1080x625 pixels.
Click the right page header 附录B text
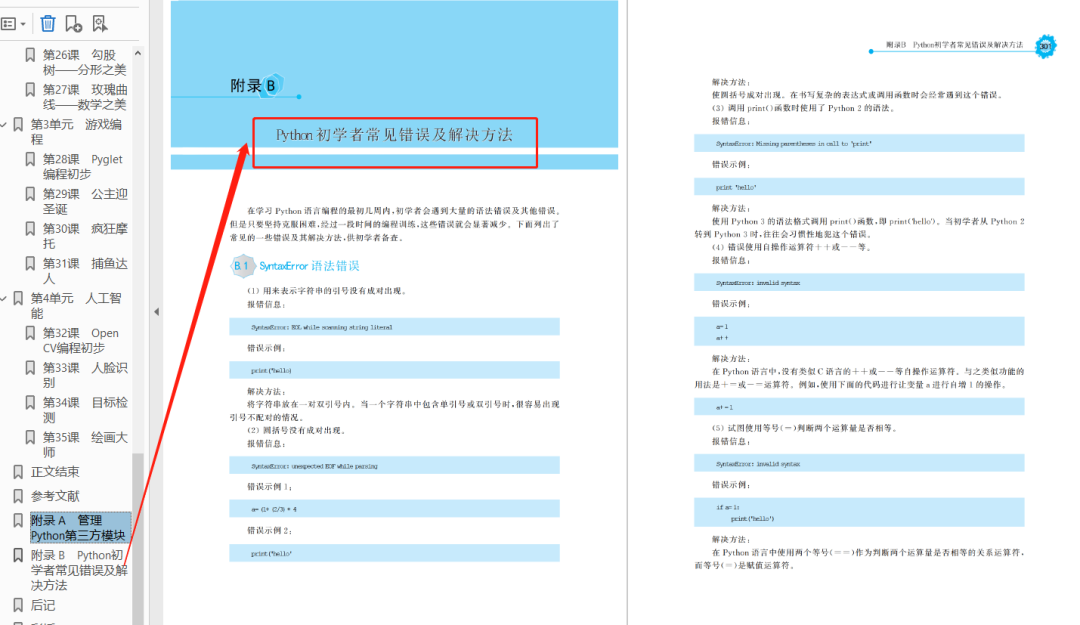[954, 45]
